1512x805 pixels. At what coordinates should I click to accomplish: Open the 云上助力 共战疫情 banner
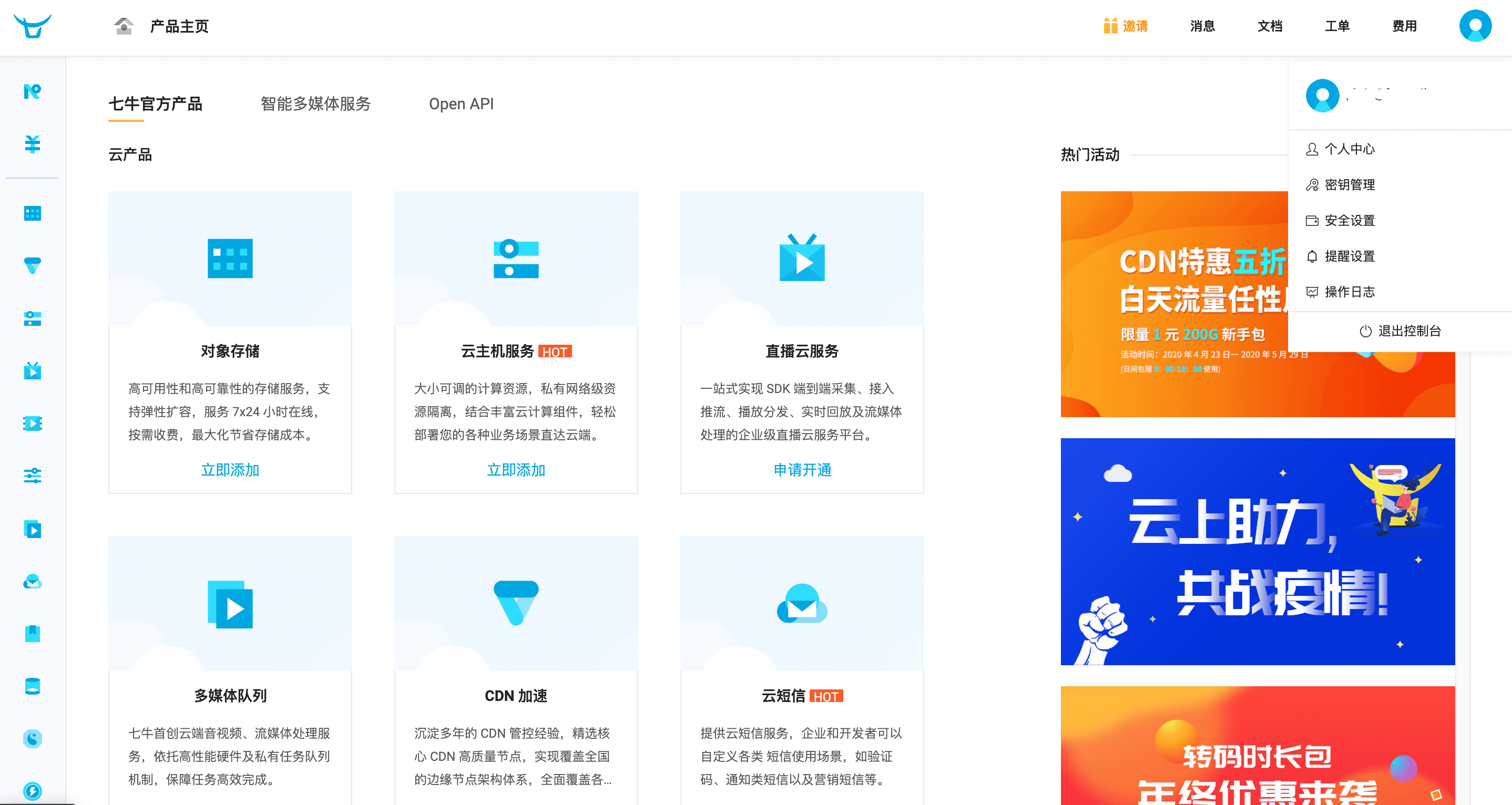(1257, 552)
